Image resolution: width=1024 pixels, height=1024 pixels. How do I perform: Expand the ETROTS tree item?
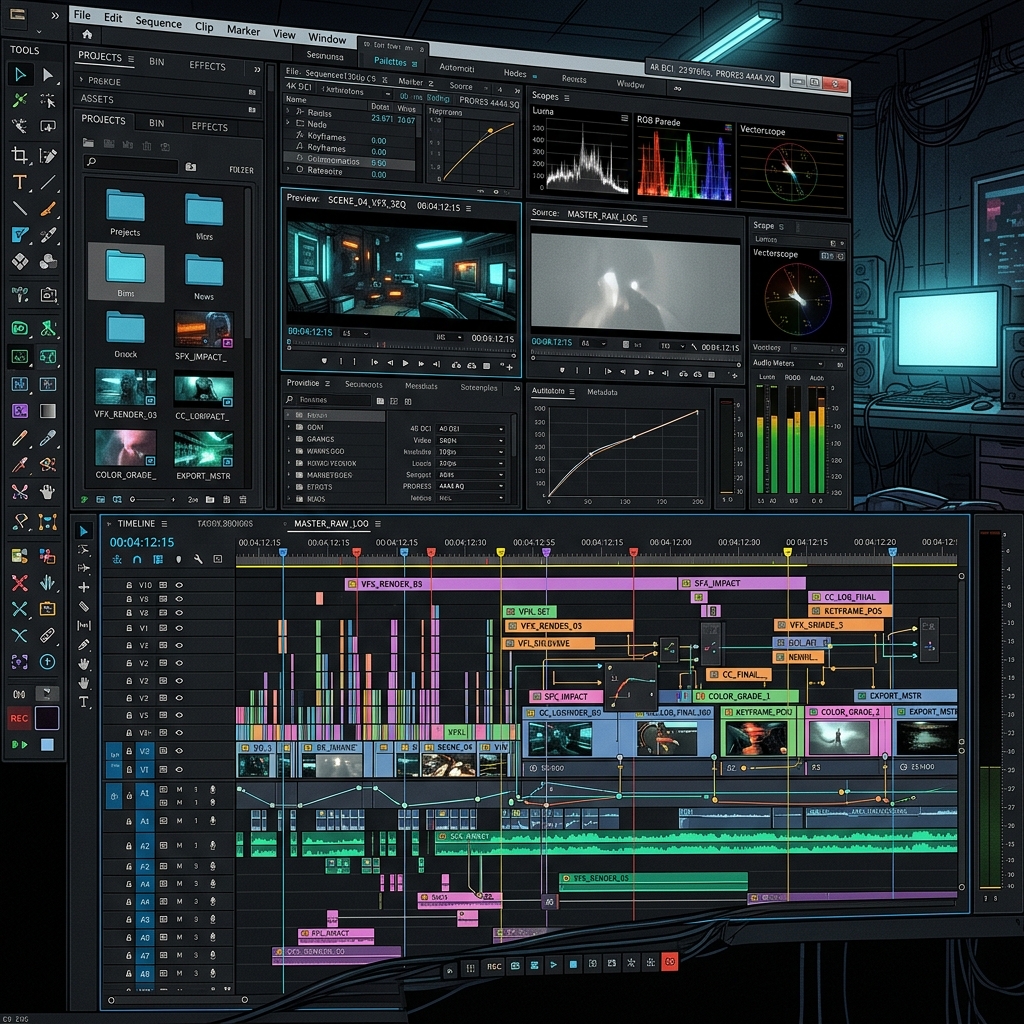[289, 487]
